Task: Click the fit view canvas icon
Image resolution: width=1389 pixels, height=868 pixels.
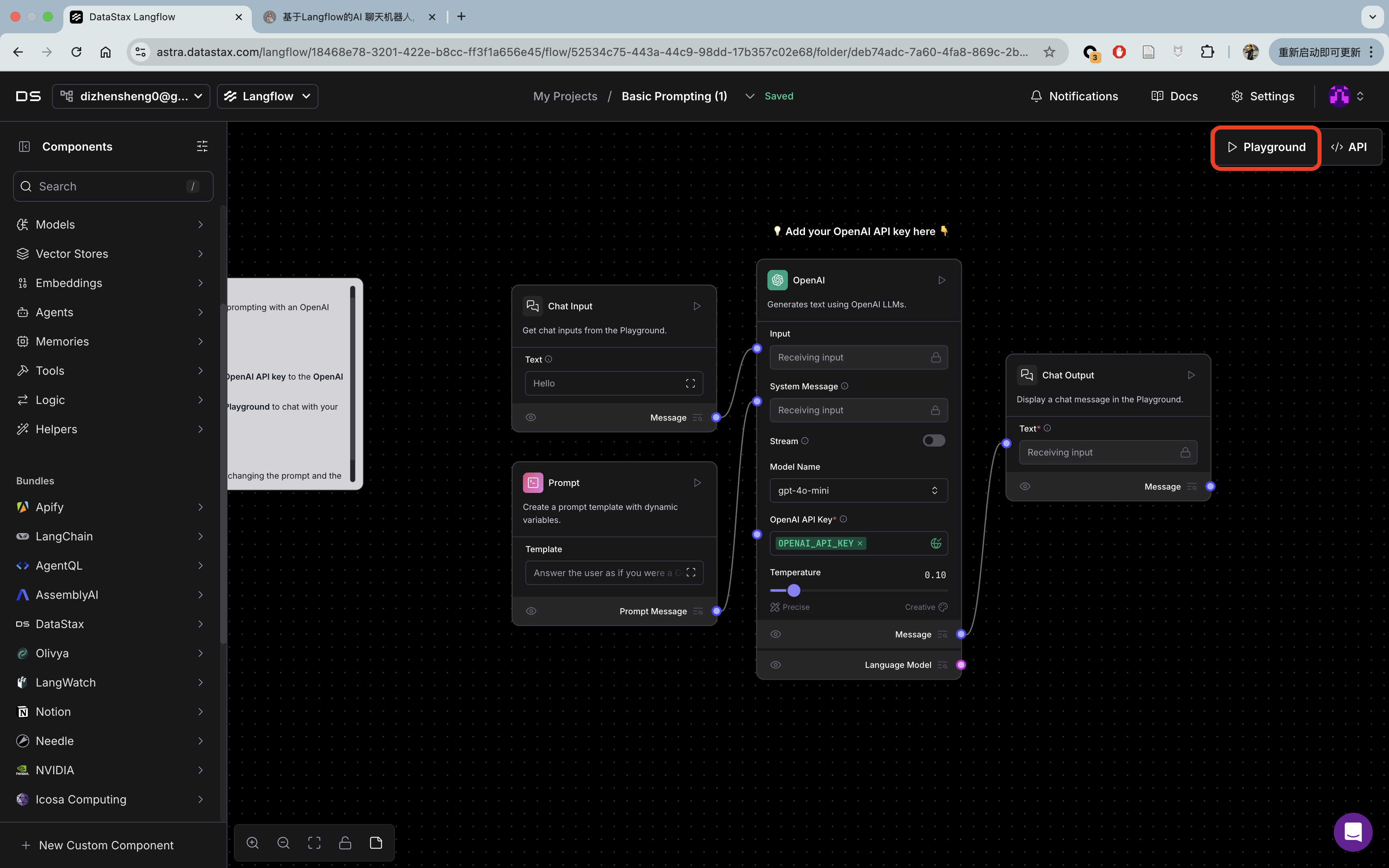Action: pos(314,843)
